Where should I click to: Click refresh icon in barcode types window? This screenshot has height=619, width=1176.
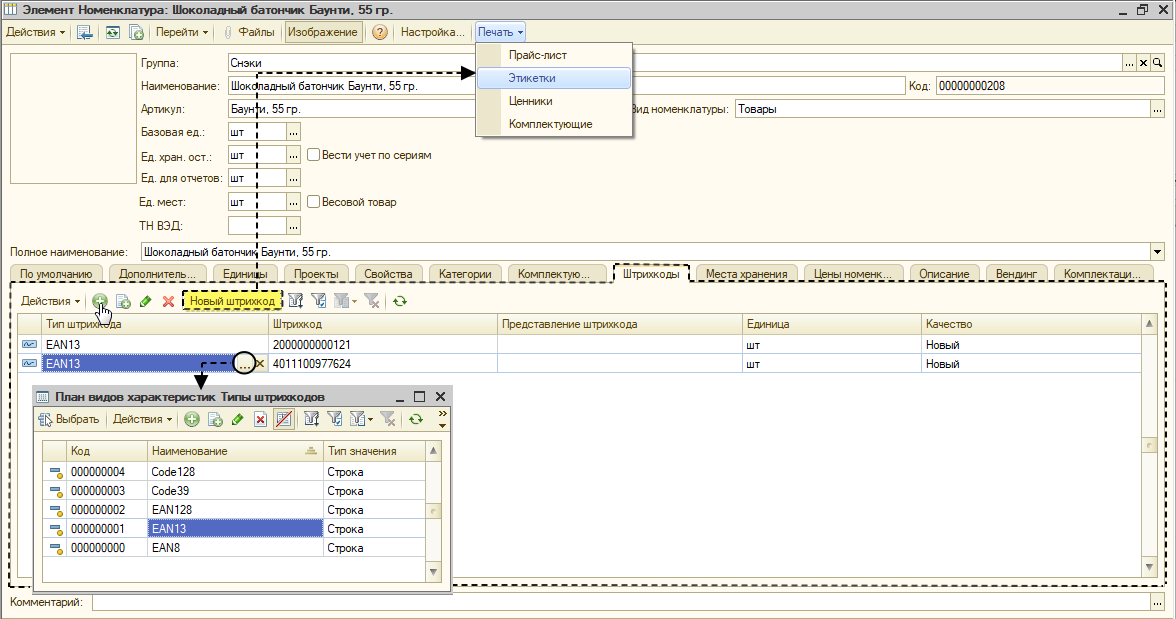click(x=416, y=419)
